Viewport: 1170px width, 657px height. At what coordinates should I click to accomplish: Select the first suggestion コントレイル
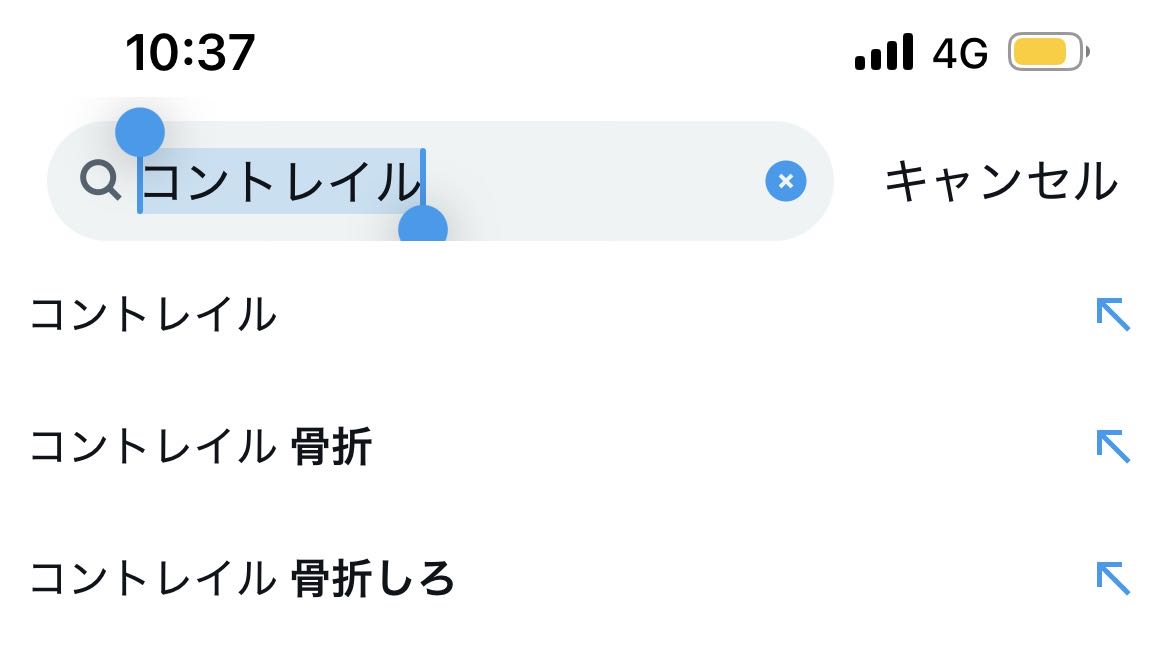coord(153,315)
